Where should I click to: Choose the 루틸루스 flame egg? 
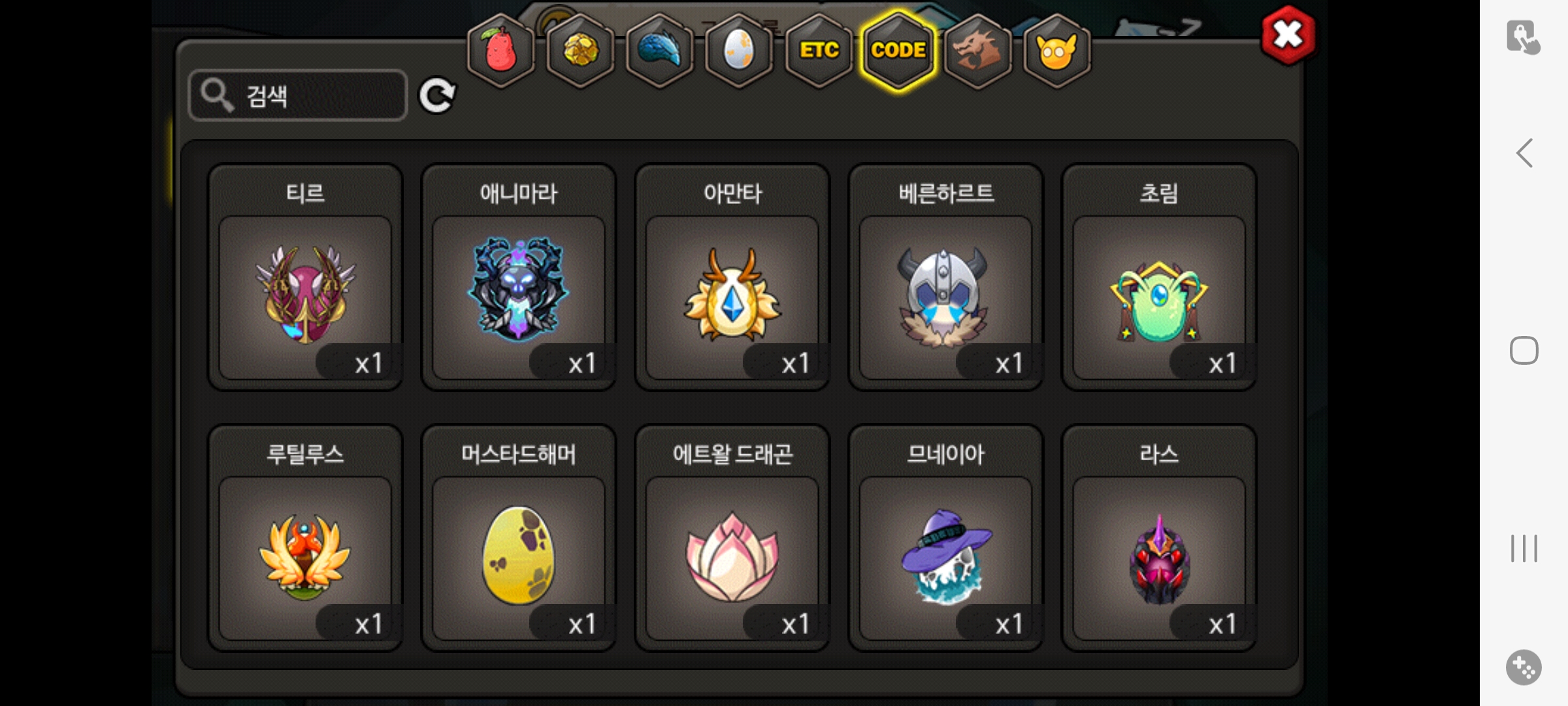point(305,538)
